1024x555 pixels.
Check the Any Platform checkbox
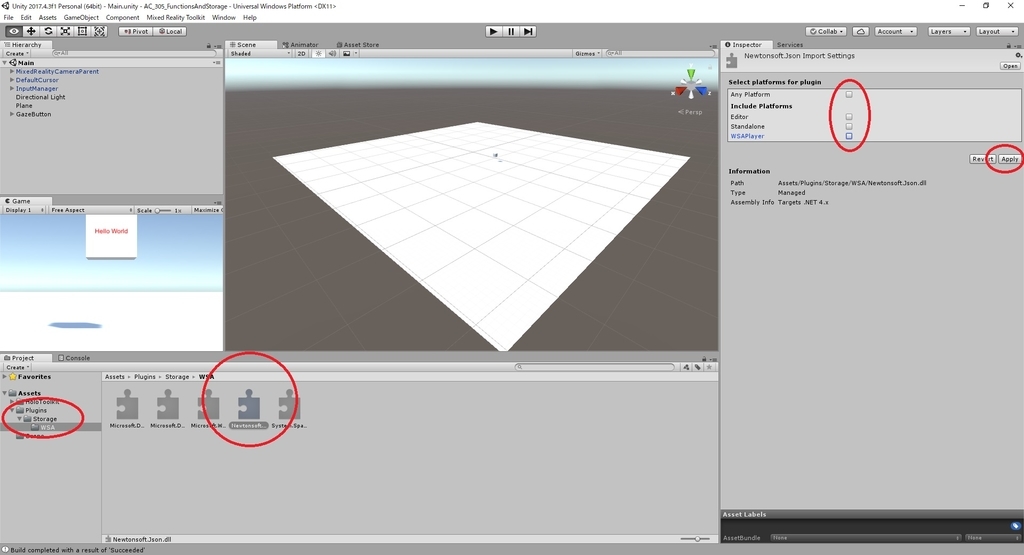tap(849, 94)
